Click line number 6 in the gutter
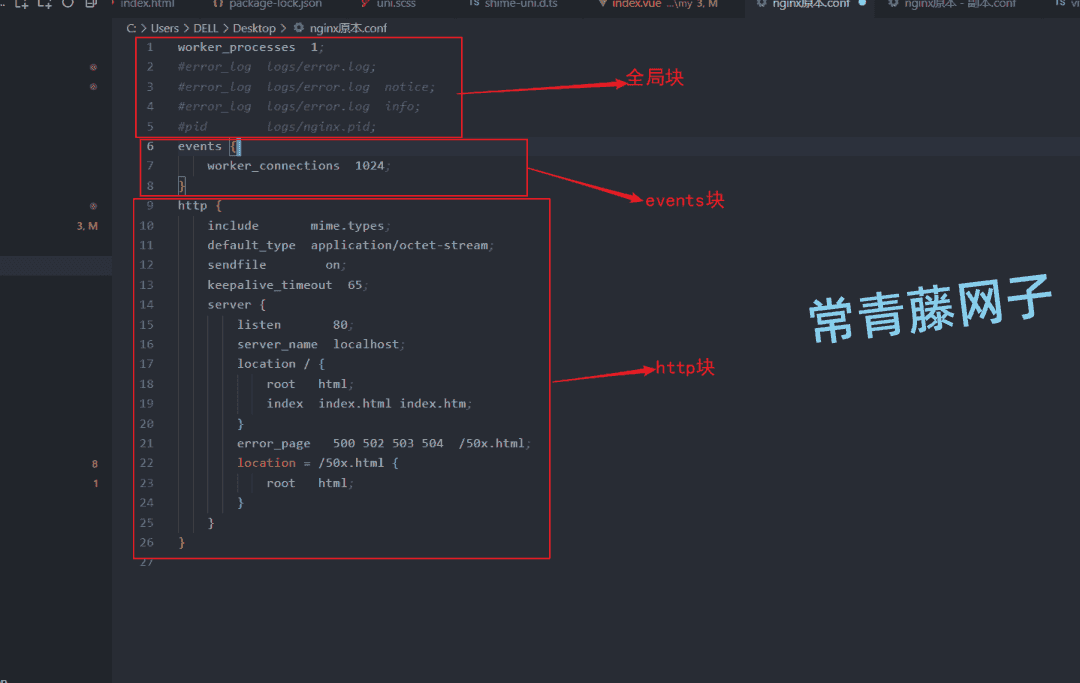Screen dimensions: 1080x683 click(149, 146)
